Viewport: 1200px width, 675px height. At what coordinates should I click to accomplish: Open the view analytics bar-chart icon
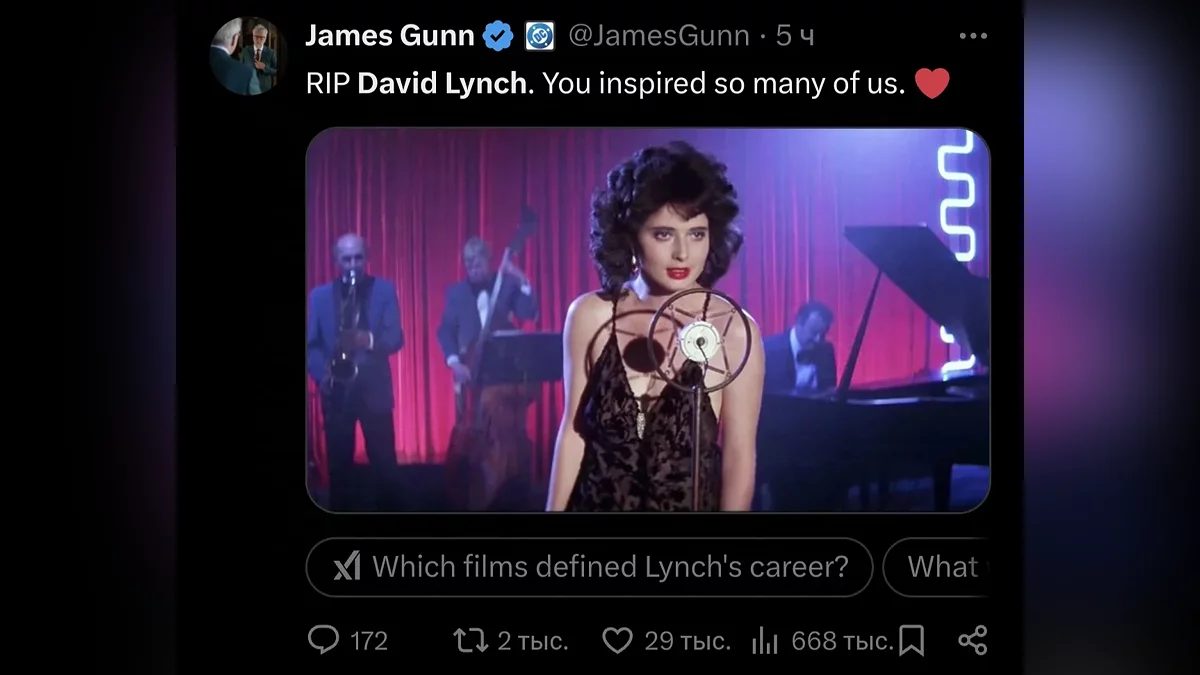point(764,639)
